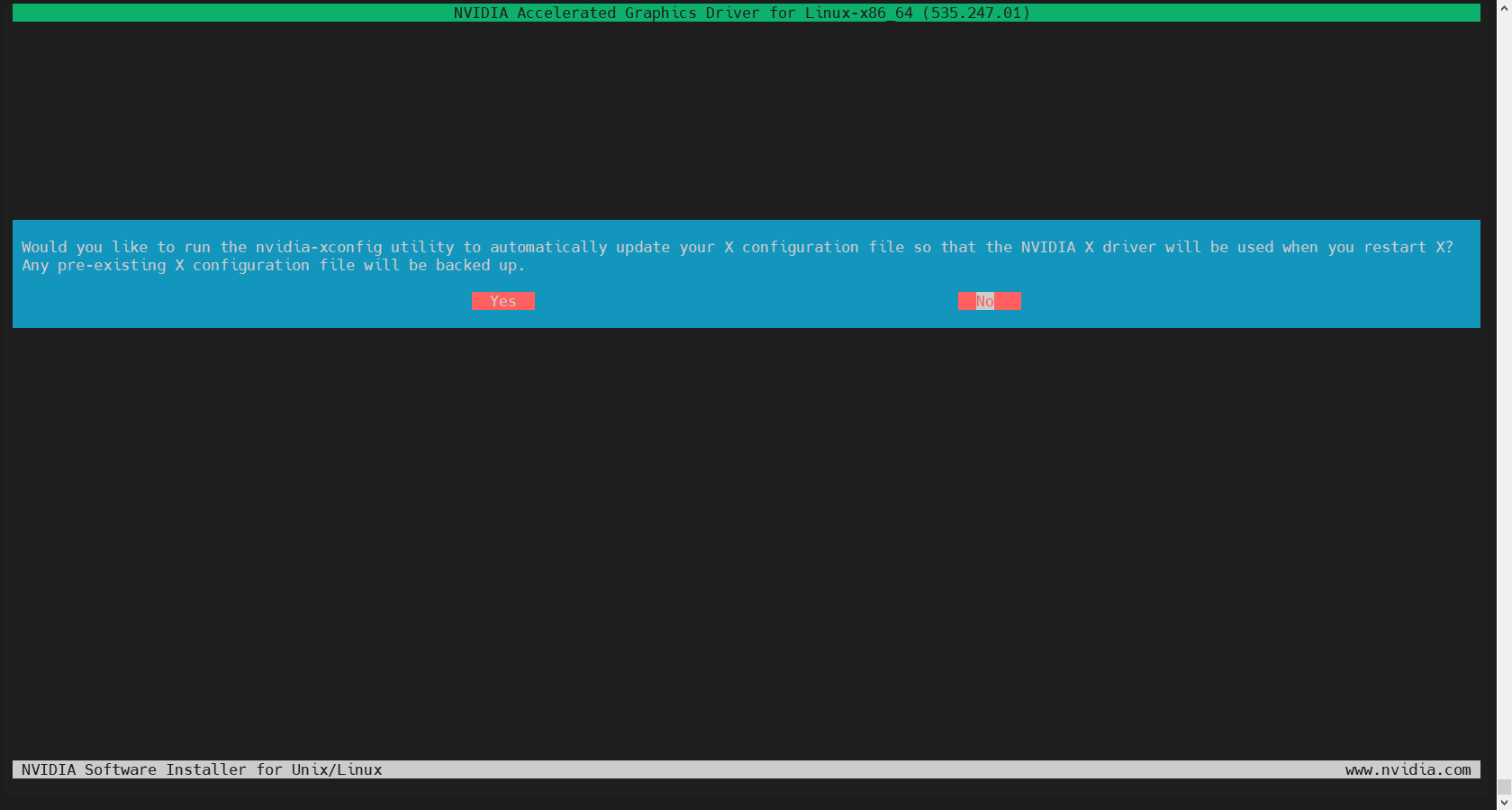Select Yes to run nvidia-xconfig

click(502, 301)
